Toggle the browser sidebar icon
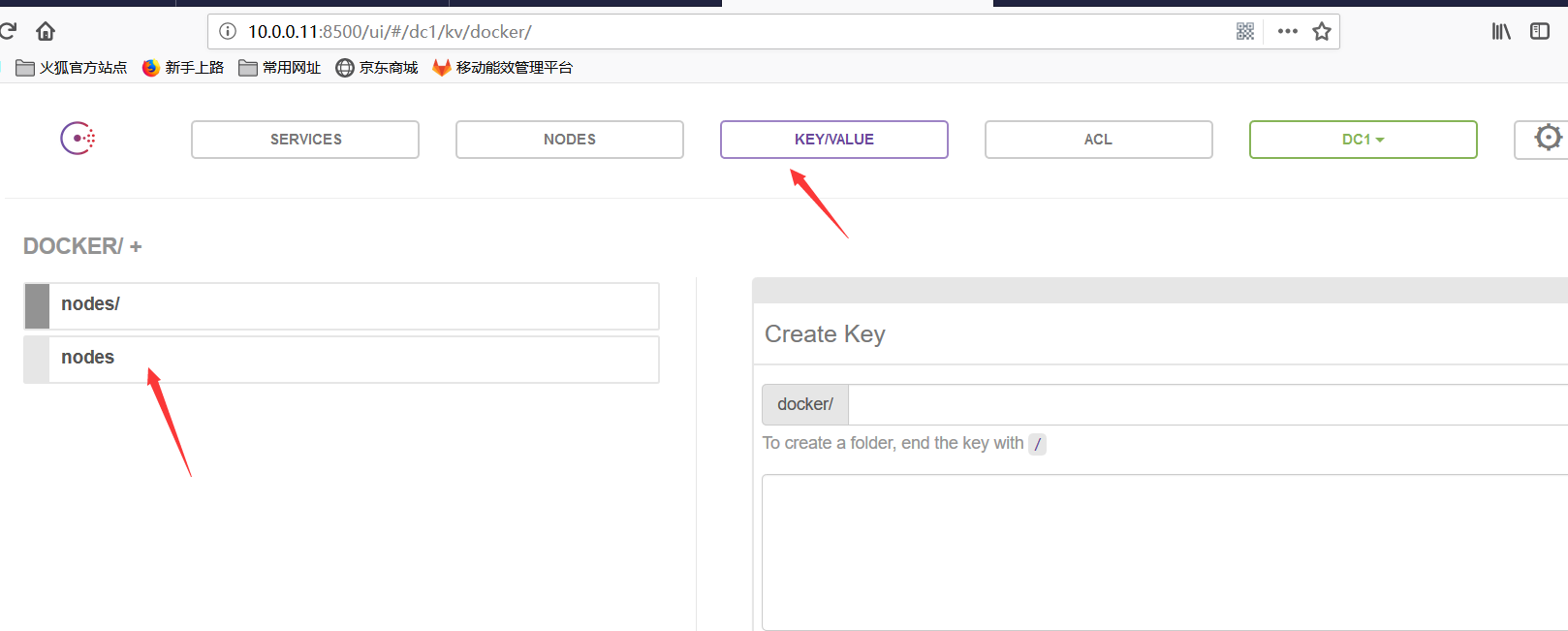 (x=1540, y=31)
